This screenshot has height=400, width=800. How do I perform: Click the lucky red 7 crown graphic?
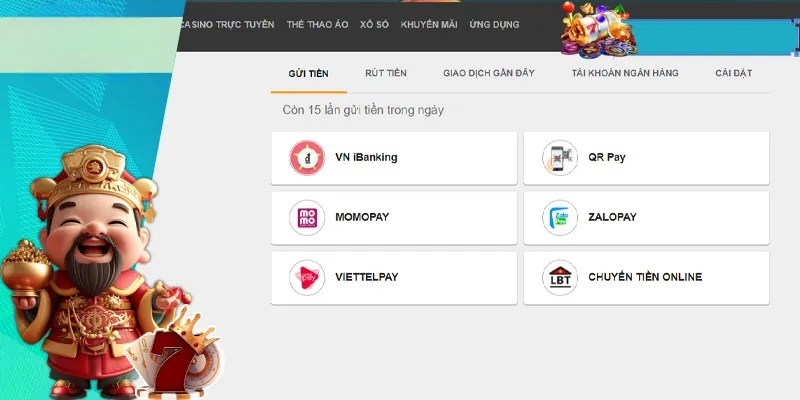176,357
